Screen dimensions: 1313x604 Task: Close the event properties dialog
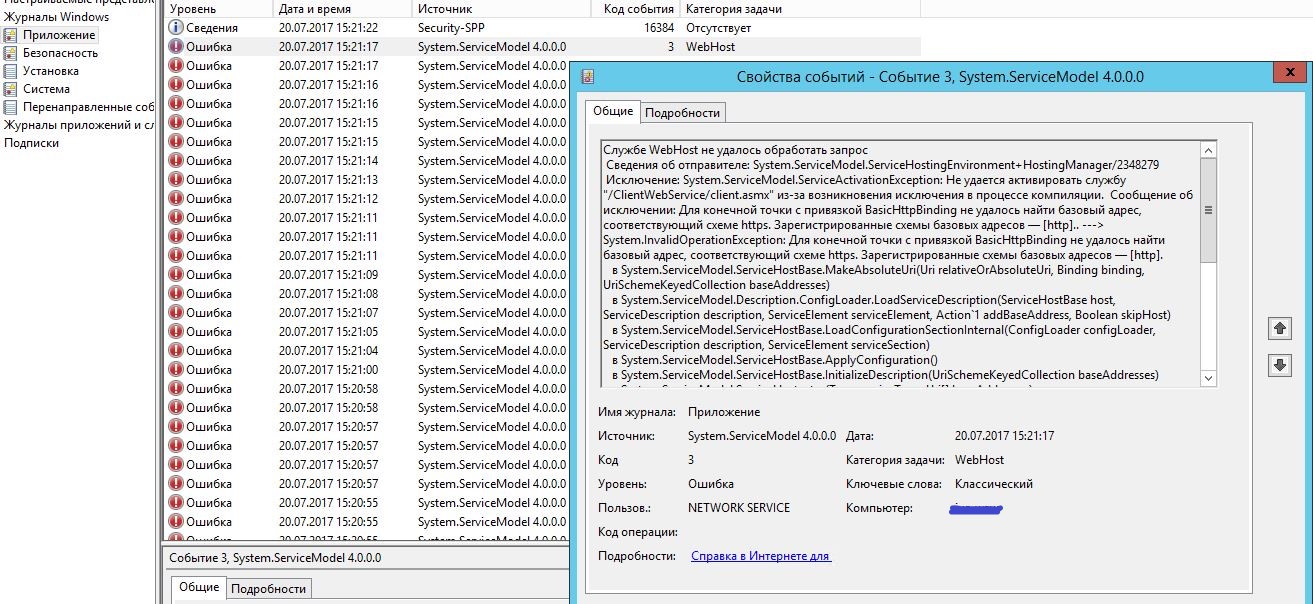point(1290,71)
